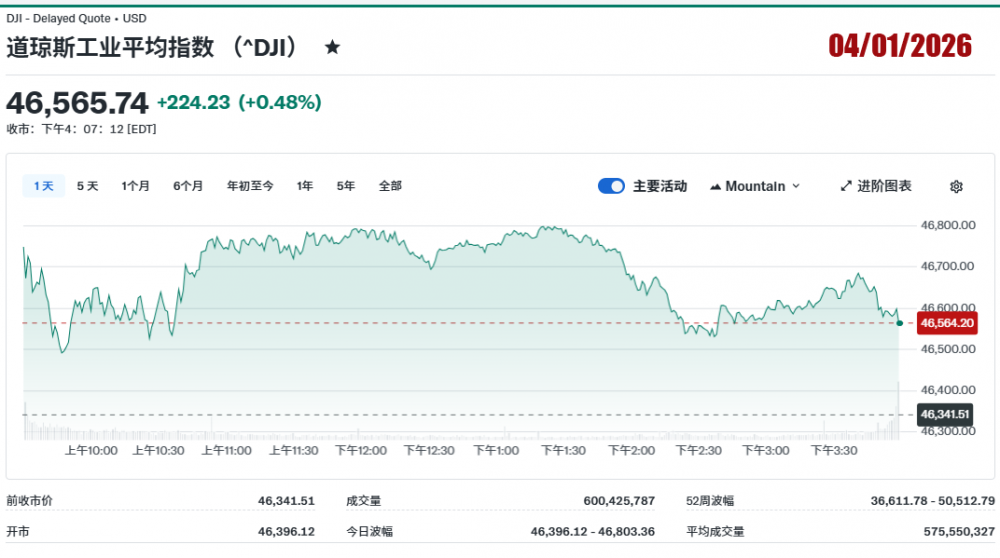The width and height of the screenshot is (1000, 558).
Task: Click the expand arrows icon for advanced chart
Action: pyautogui.click(x=846, y=186)
